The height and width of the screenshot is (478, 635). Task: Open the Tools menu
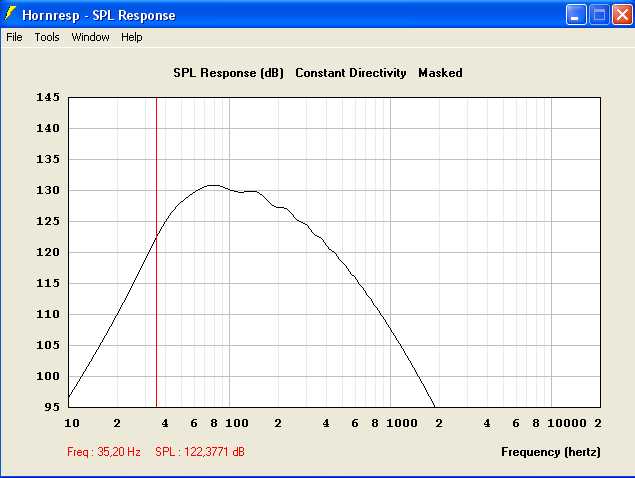tap(47, 37)
